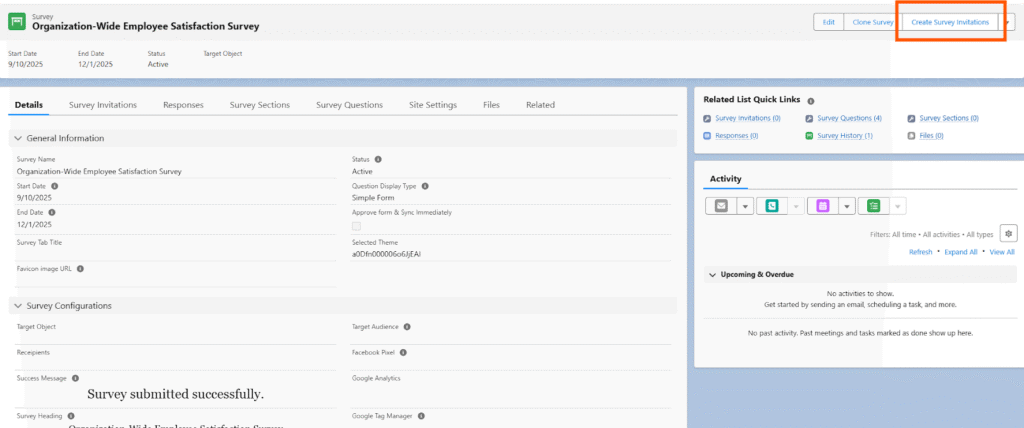The height and width of the screenshot is (428, 1024).
Task: Collapse the General Information section
Action: [x=19, y=138]
